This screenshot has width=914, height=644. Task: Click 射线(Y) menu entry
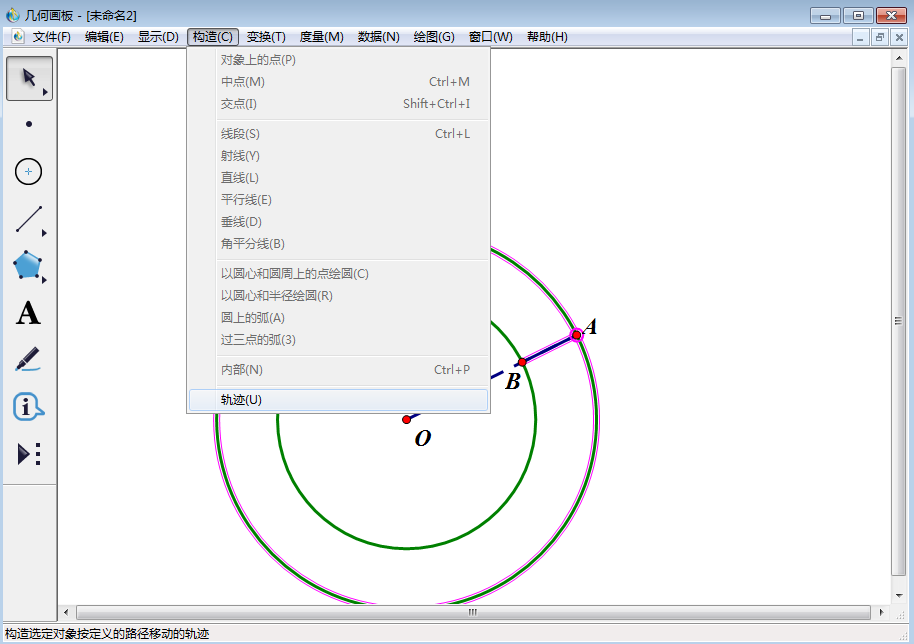[x=338, y=156]
